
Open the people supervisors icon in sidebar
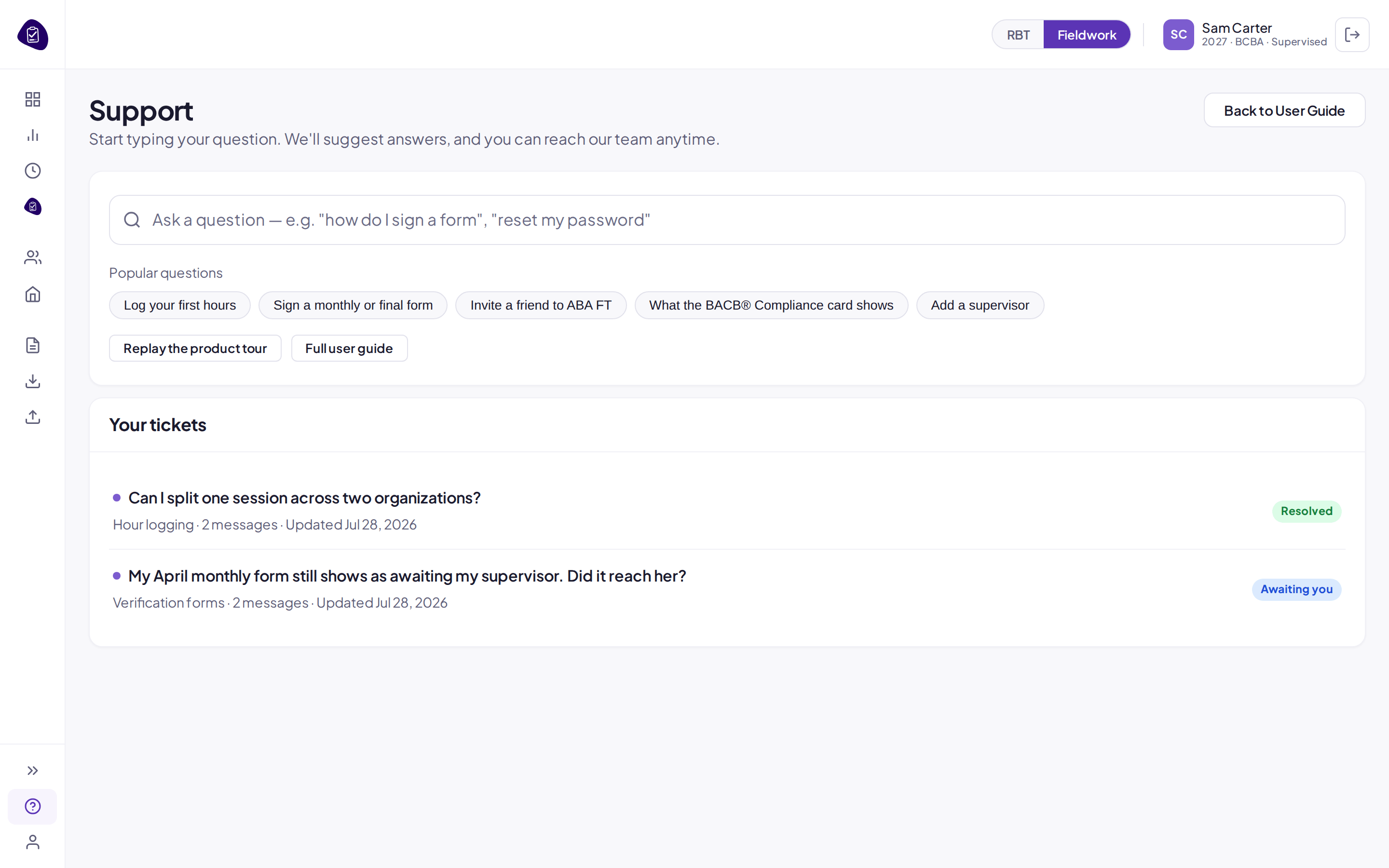(33, 257)
